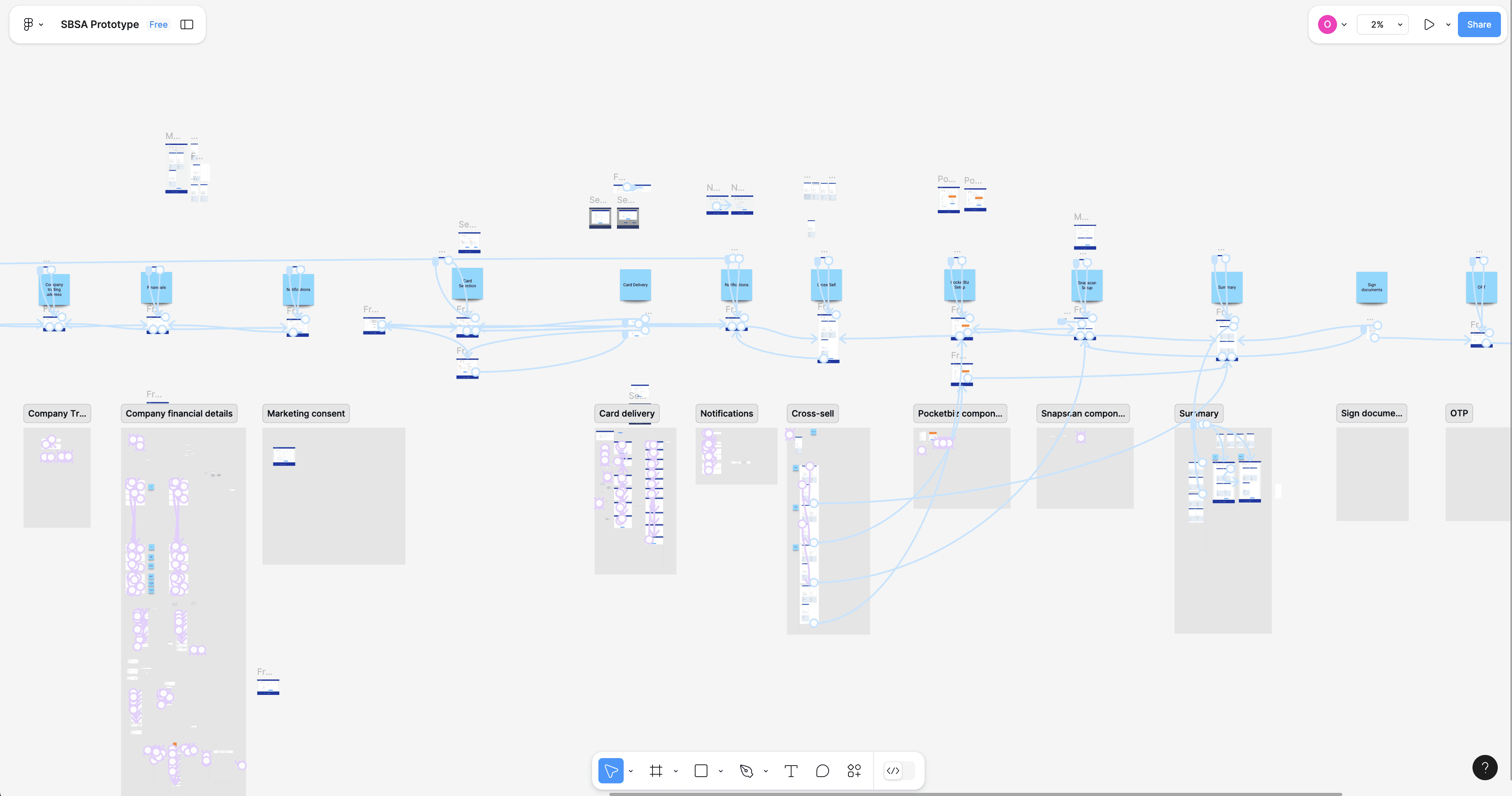Click the Card Delivery blue sticky note

coord(635,285)
